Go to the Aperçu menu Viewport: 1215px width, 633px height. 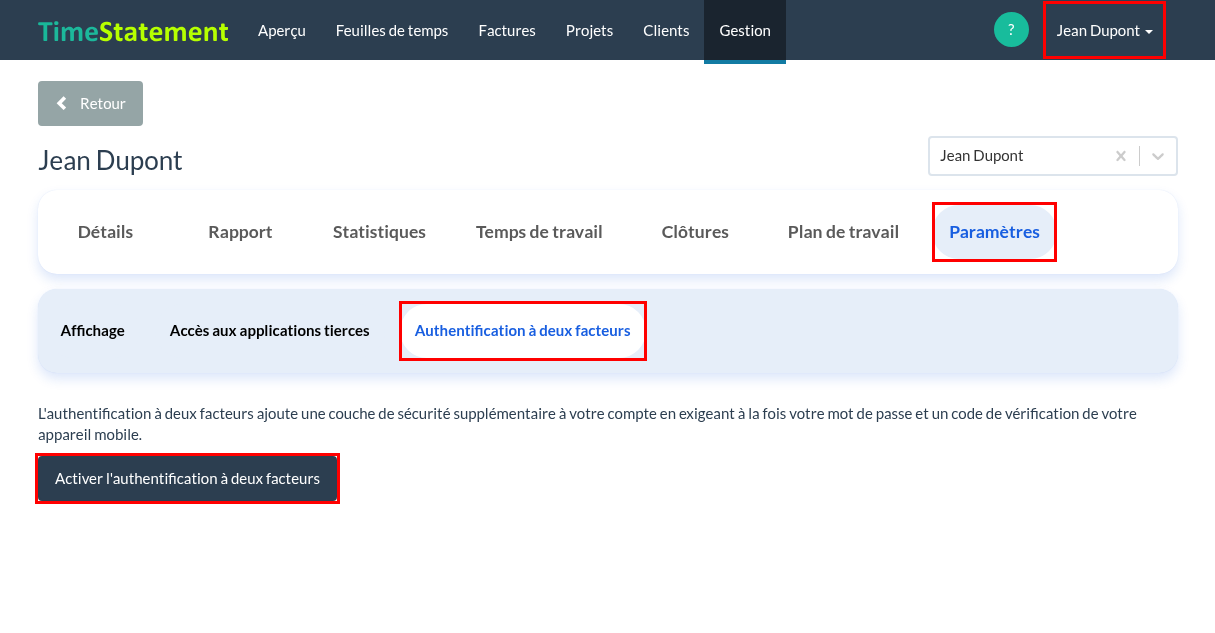point(282,30)
